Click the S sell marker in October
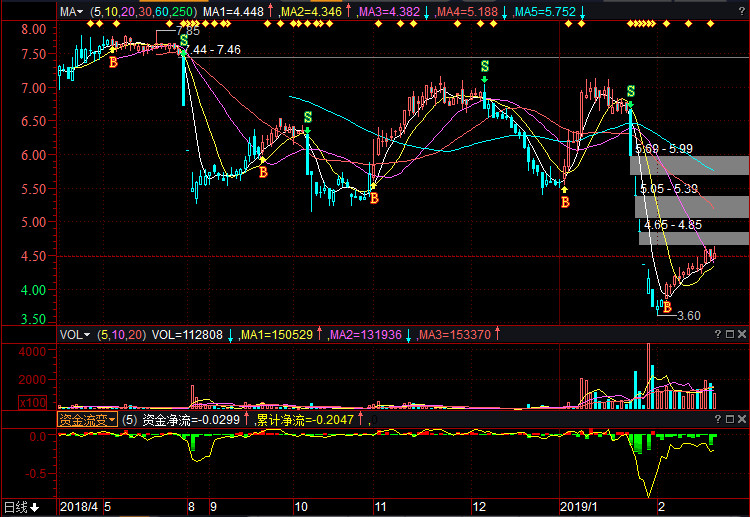This screenshot has width=750, height=517. (x=307, y=118)
